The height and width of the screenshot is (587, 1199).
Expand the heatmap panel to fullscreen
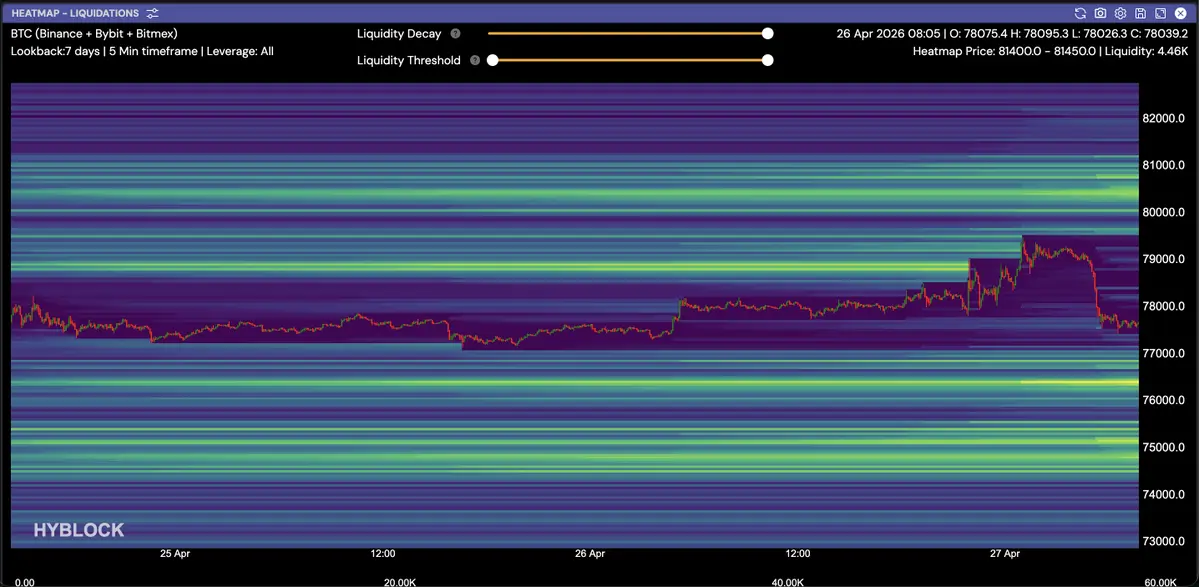point(1160,13)
